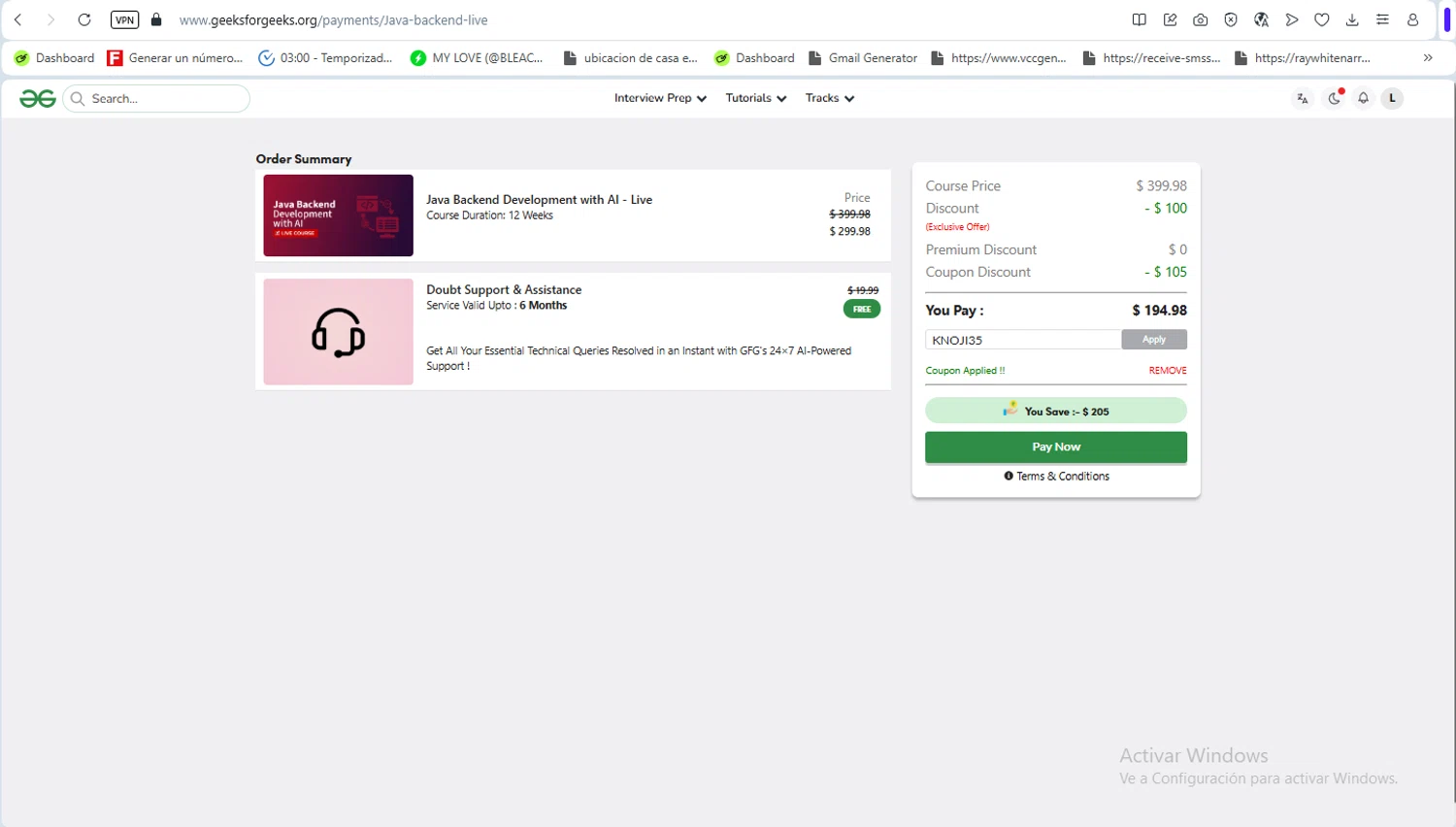Open Terms & Conditions link
This screenshot has height=827, width=1456.
1056,477
